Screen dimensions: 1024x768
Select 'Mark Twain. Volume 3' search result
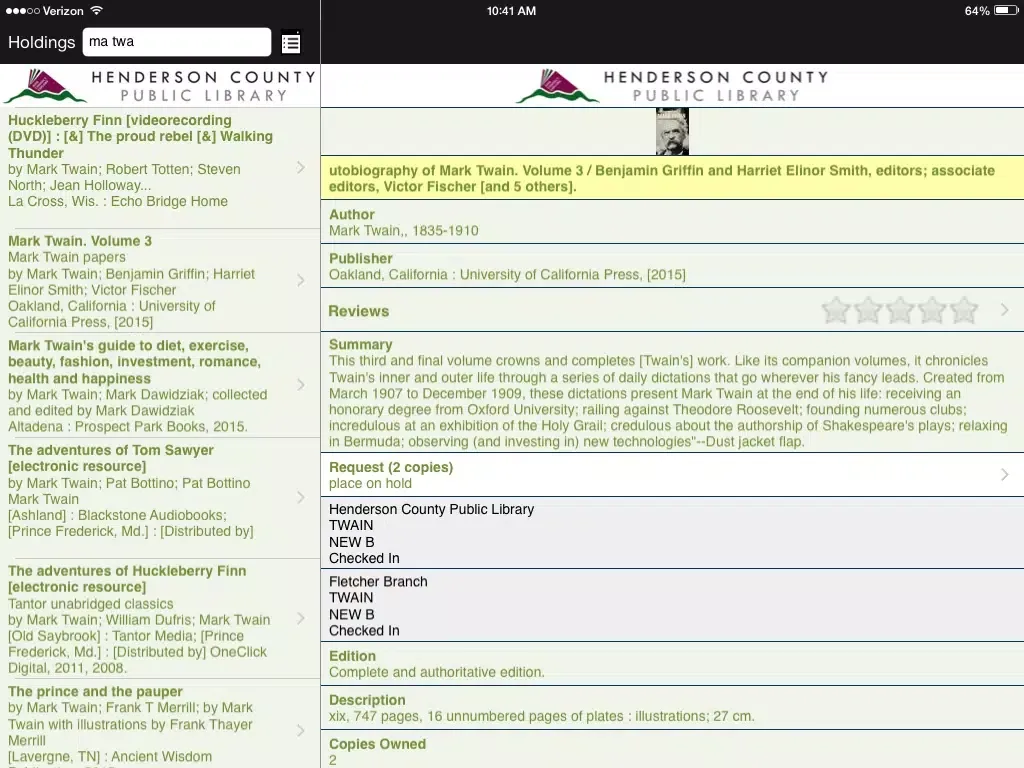[160, 281]
